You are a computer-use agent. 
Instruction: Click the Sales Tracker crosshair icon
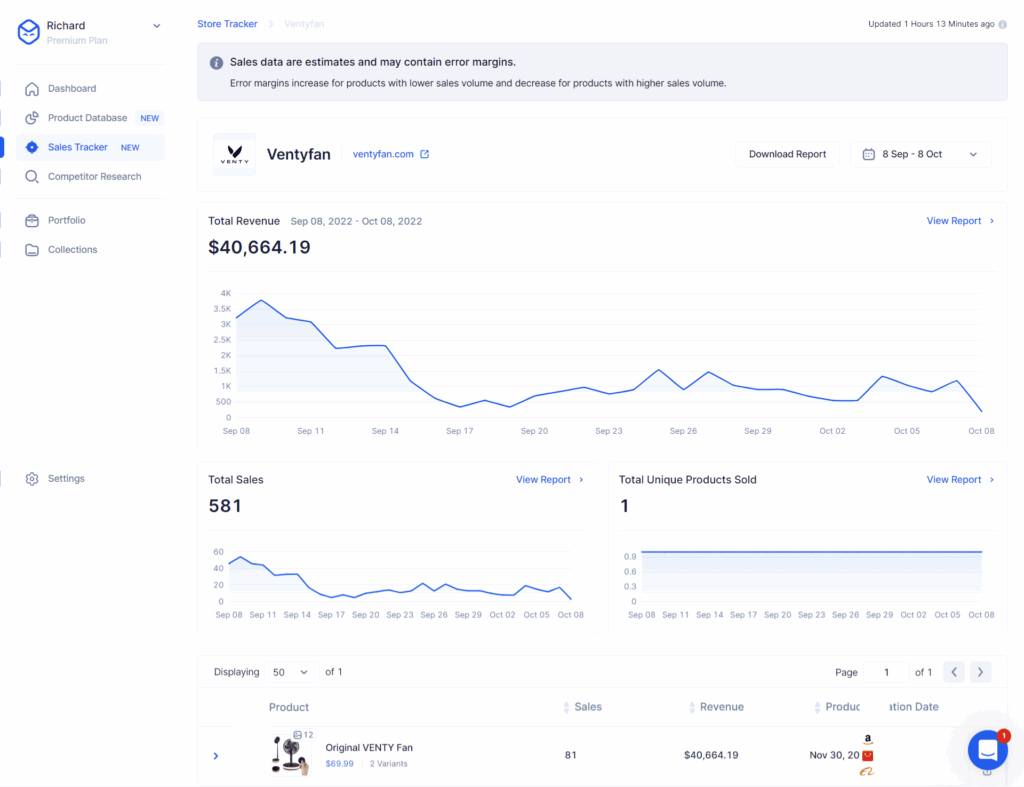coord(32,148)
